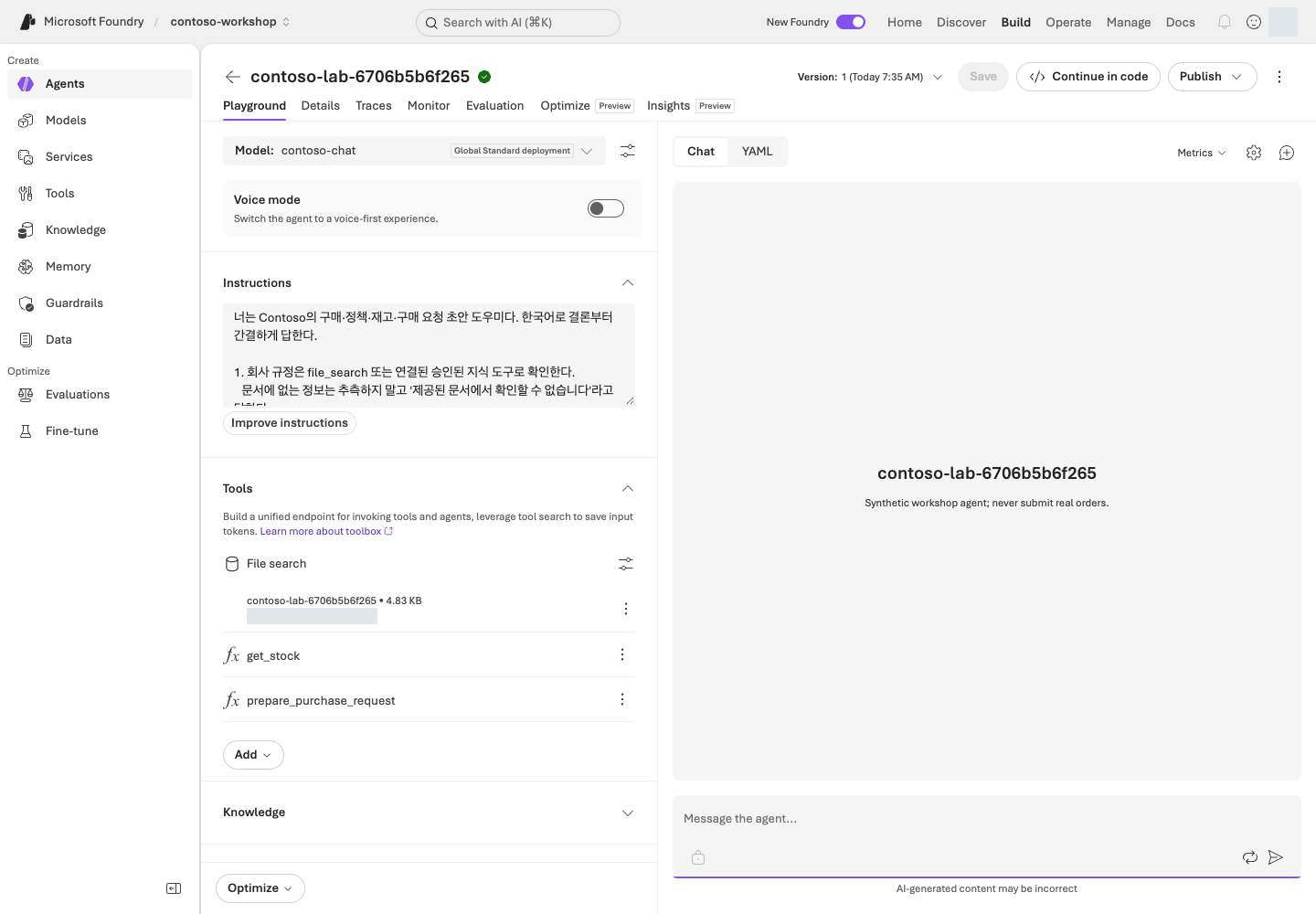This screenshot has width=1316, height=914.
Task: Open chat settings gear icon
Action: coord(1254,153)
